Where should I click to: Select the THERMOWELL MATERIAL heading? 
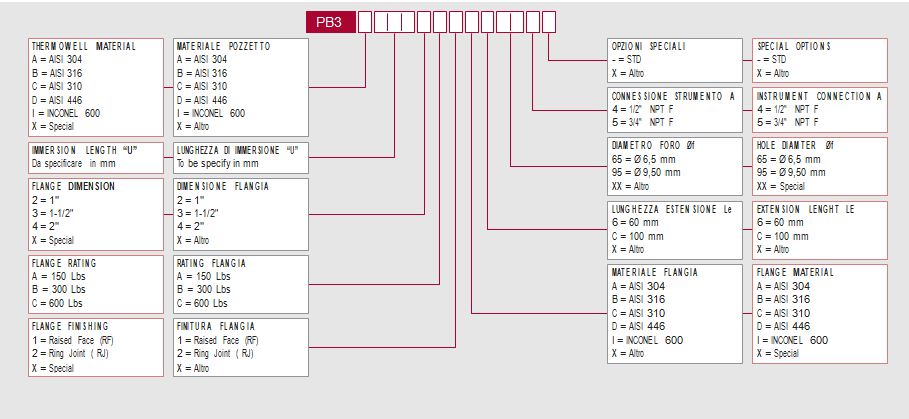(x=83, y=47)
